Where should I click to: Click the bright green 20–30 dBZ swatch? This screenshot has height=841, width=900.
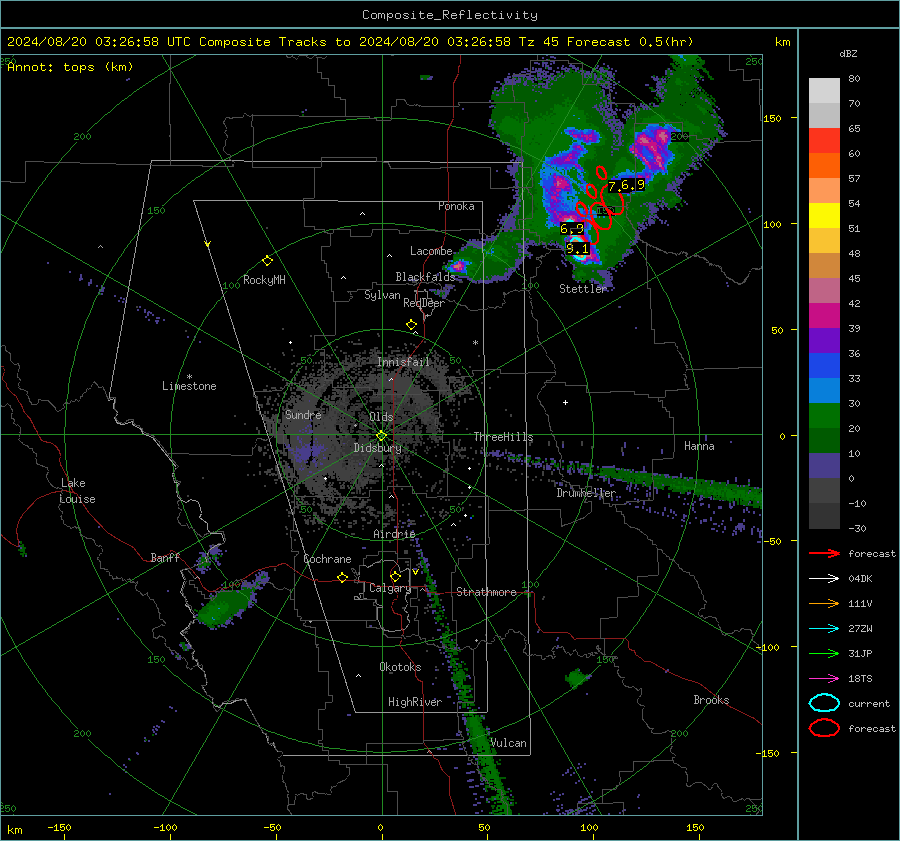coord(824,416)
